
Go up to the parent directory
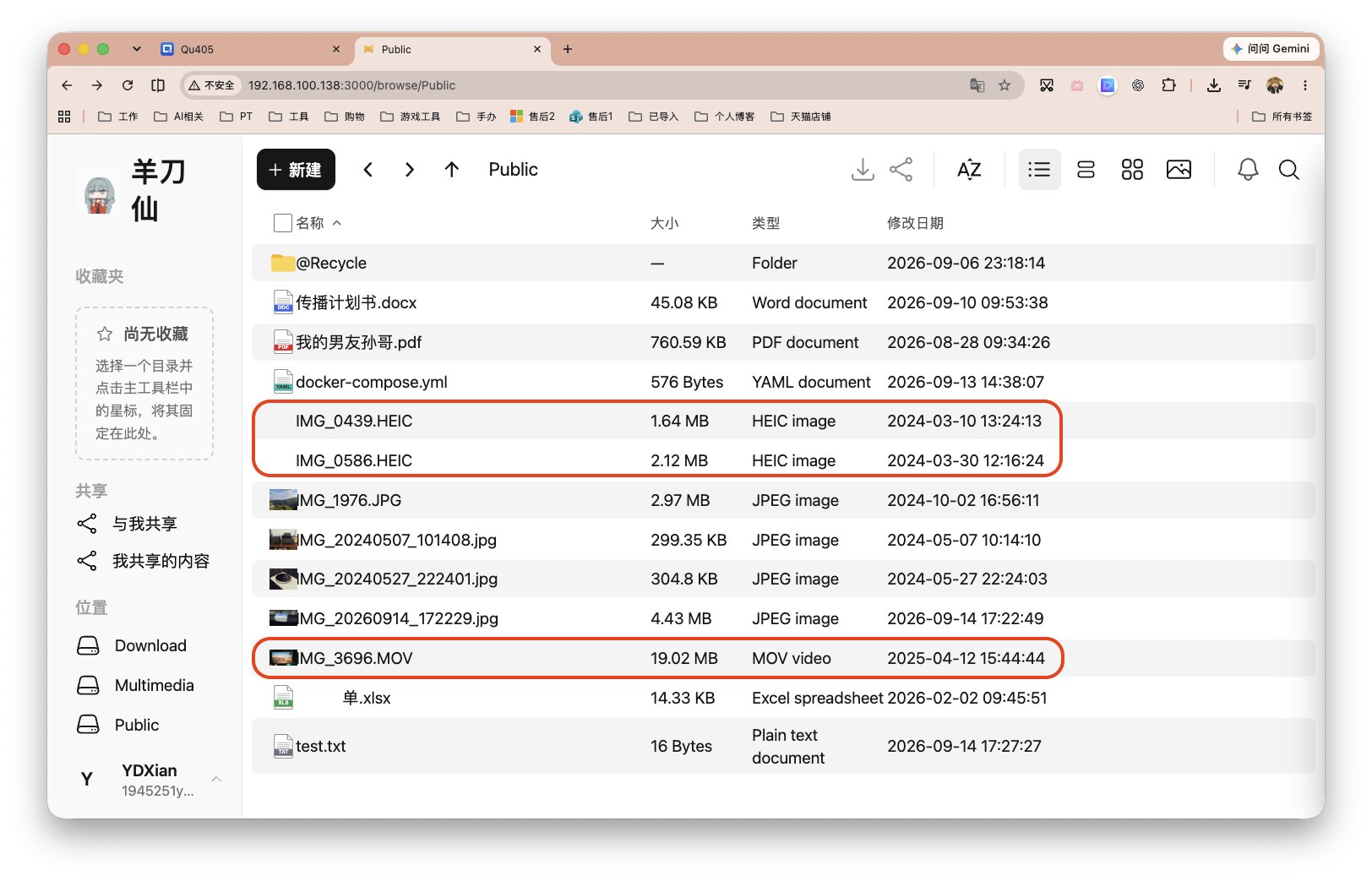[452, 170]
